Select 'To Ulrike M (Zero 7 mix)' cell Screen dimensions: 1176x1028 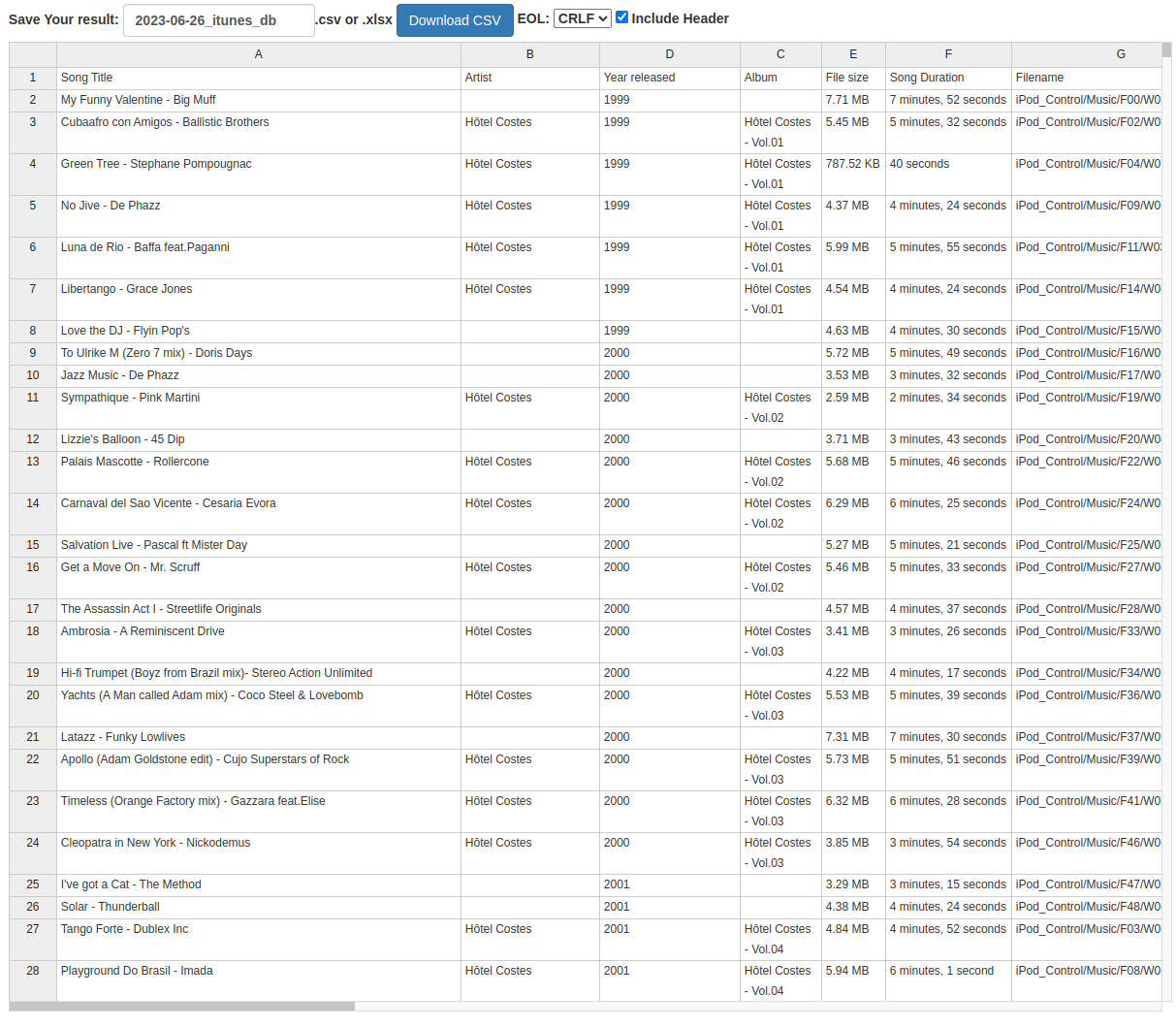pyautogui.click(x=259, y=354)
